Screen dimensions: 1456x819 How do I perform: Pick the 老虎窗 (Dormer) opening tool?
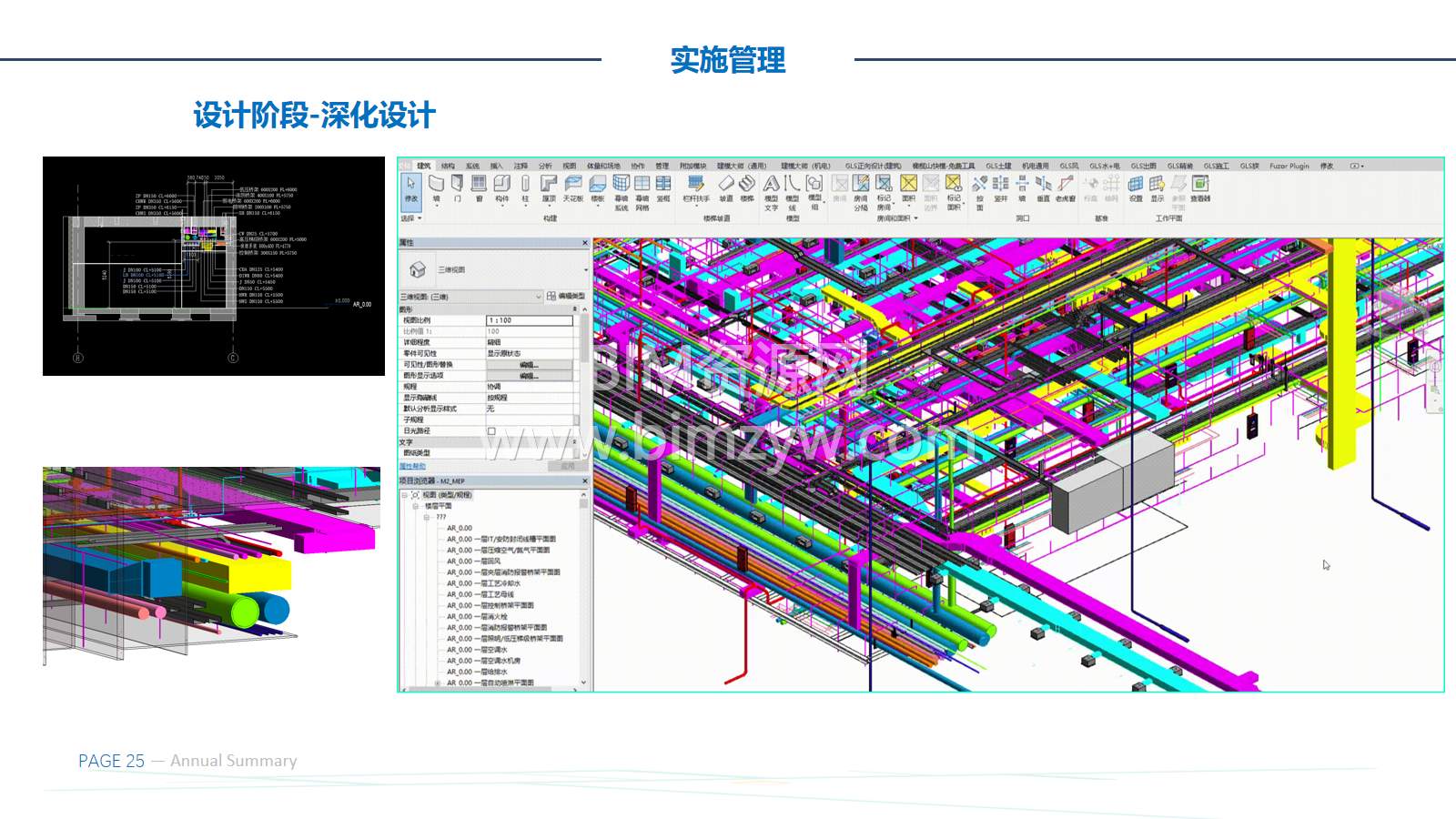click(1066, 188)
